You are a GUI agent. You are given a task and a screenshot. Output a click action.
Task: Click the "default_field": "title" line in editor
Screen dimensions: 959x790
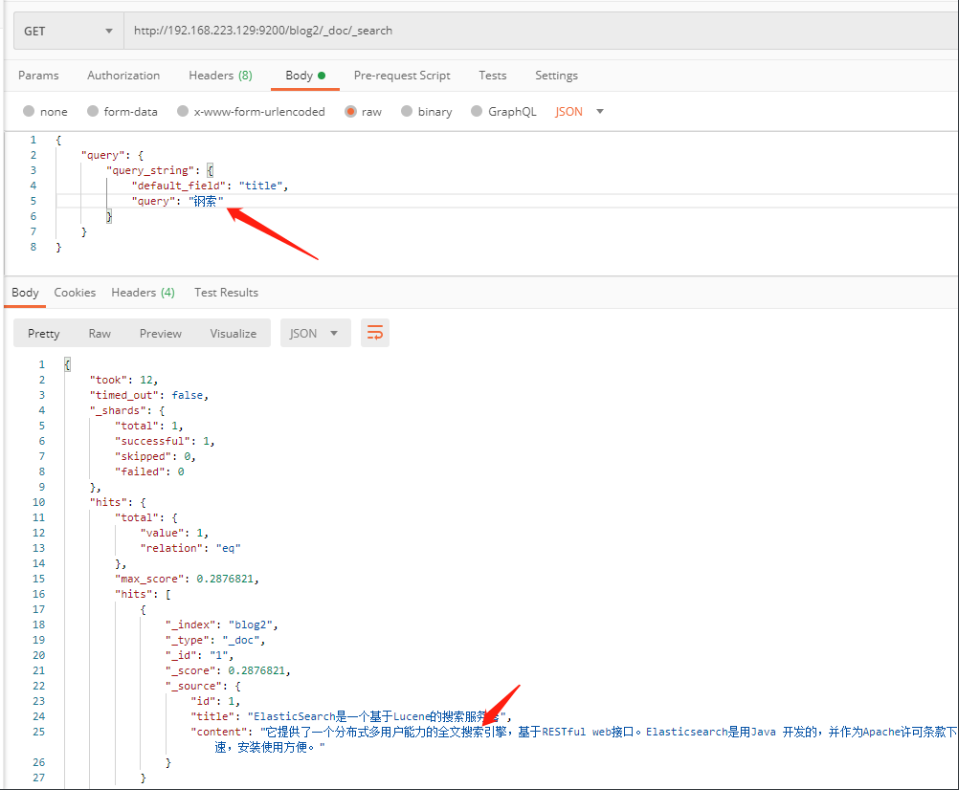coord(210,185)
